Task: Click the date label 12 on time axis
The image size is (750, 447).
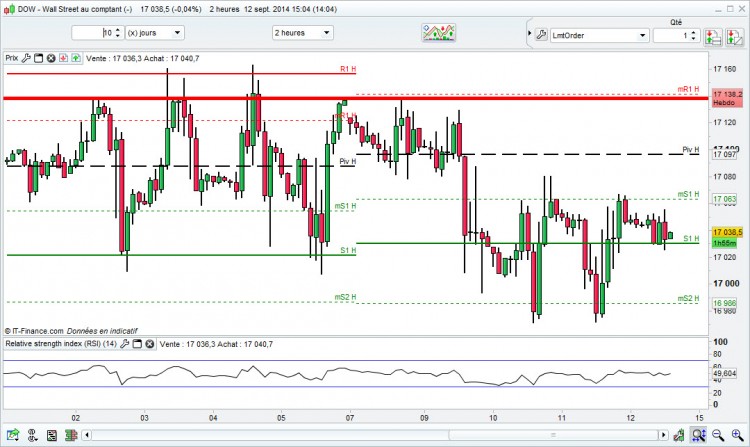Action: click(x=630, y=418)
